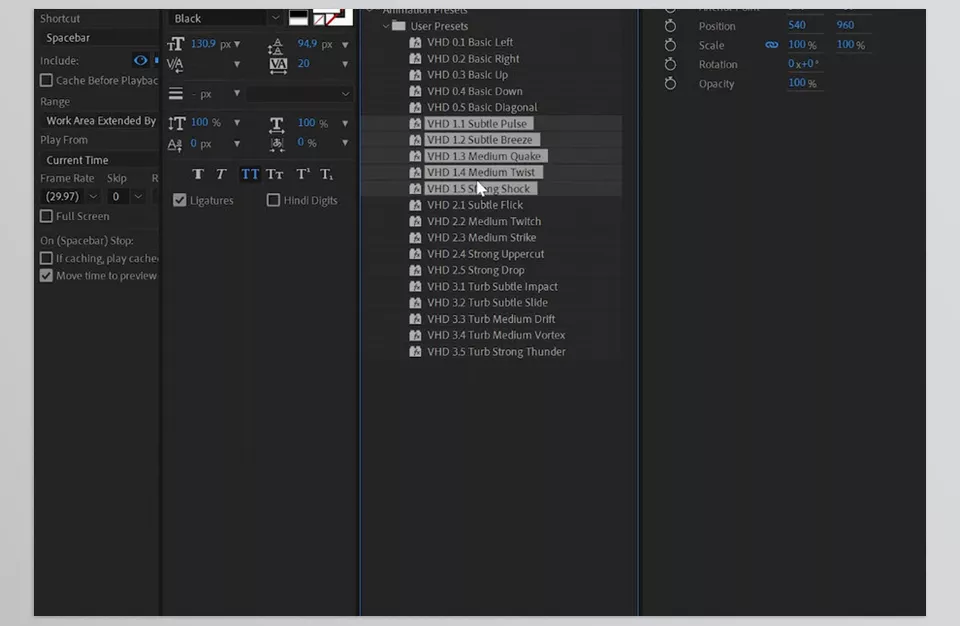
Task: Click the horizontal scale icon
Action: pyautogui.click(x=277, y=124)
